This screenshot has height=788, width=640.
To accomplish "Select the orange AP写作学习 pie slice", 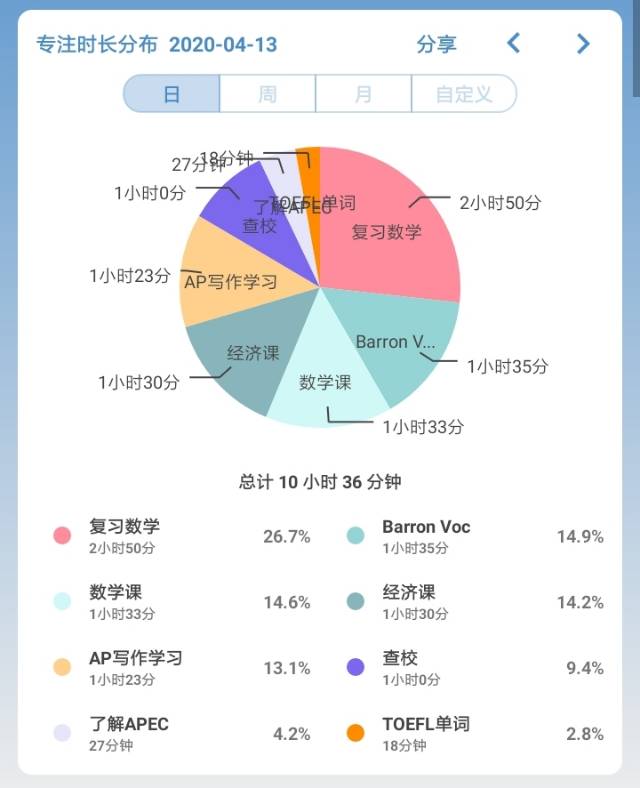I will pyautogui.click(x=226, y=282).
